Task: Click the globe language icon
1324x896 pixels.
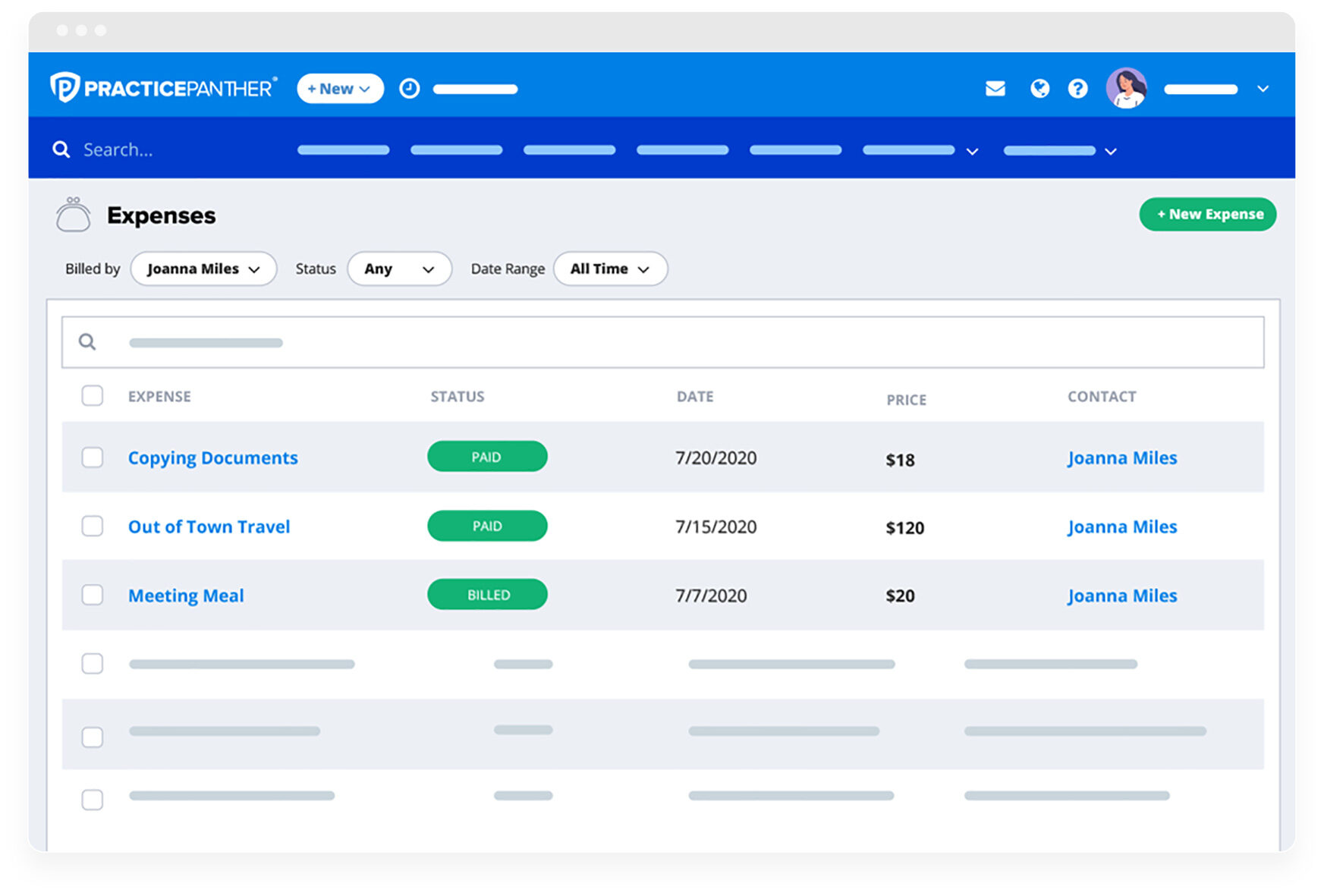Action: pos(1039,89)
